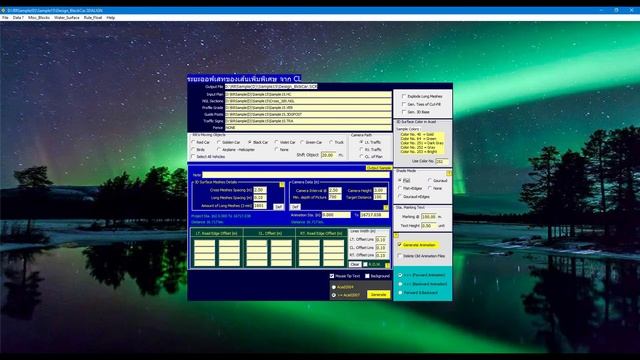640x360 pixels.
Task: Select Backward Animation radio button
Action: point(400,284)
